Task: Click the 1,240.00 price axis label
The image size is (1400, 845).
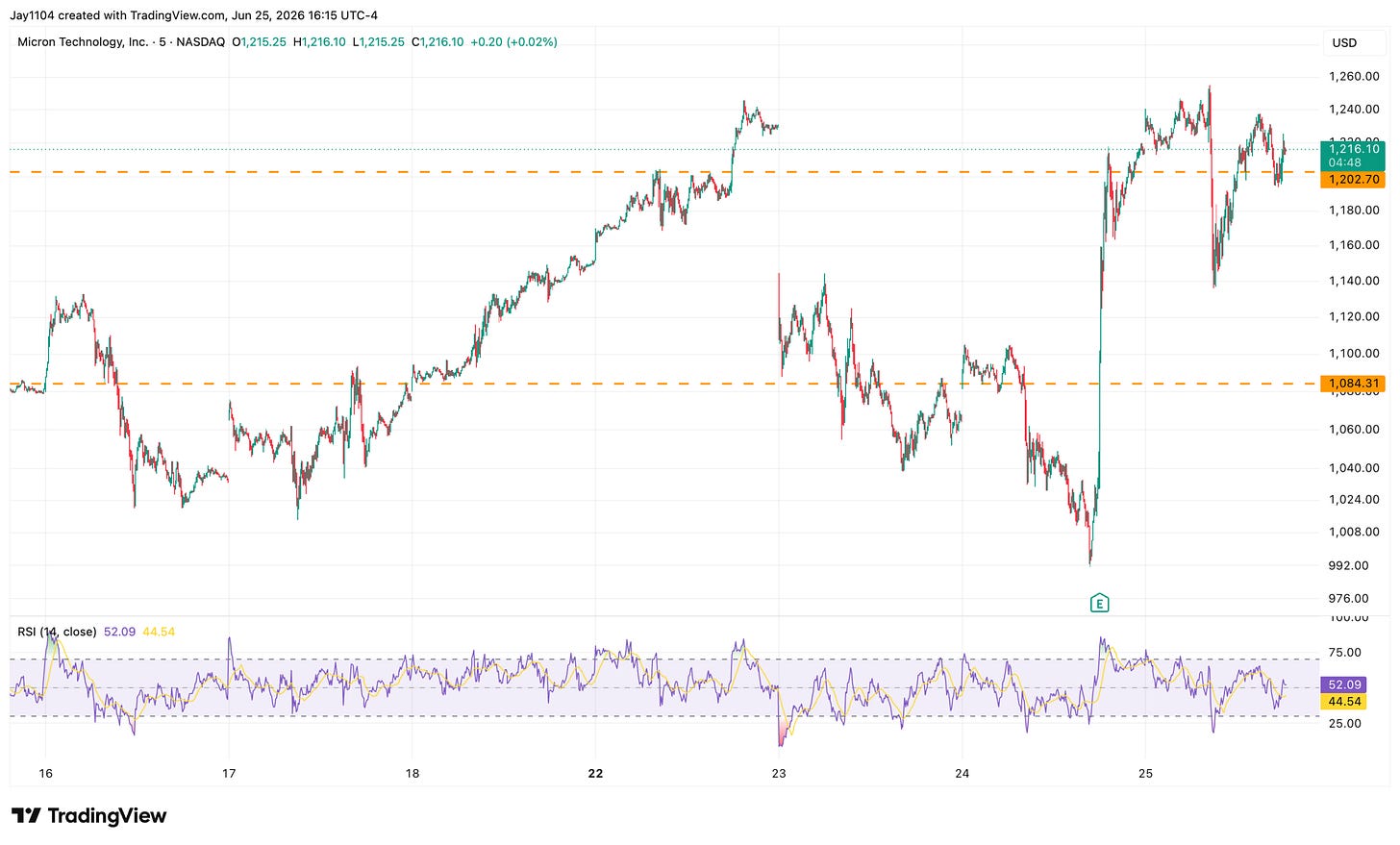Action: pyautogui.click(x=1354, y=109)
